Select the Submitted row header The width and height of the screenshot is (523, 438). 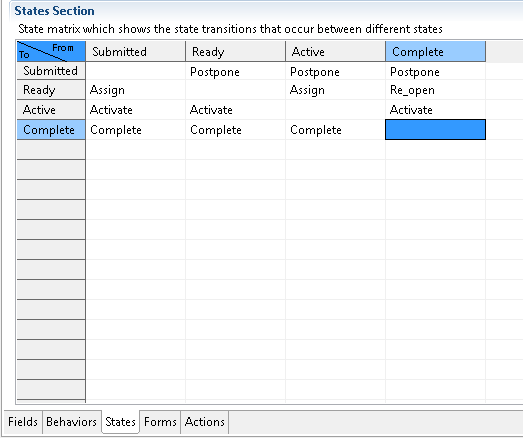click(x=51, y=71)
